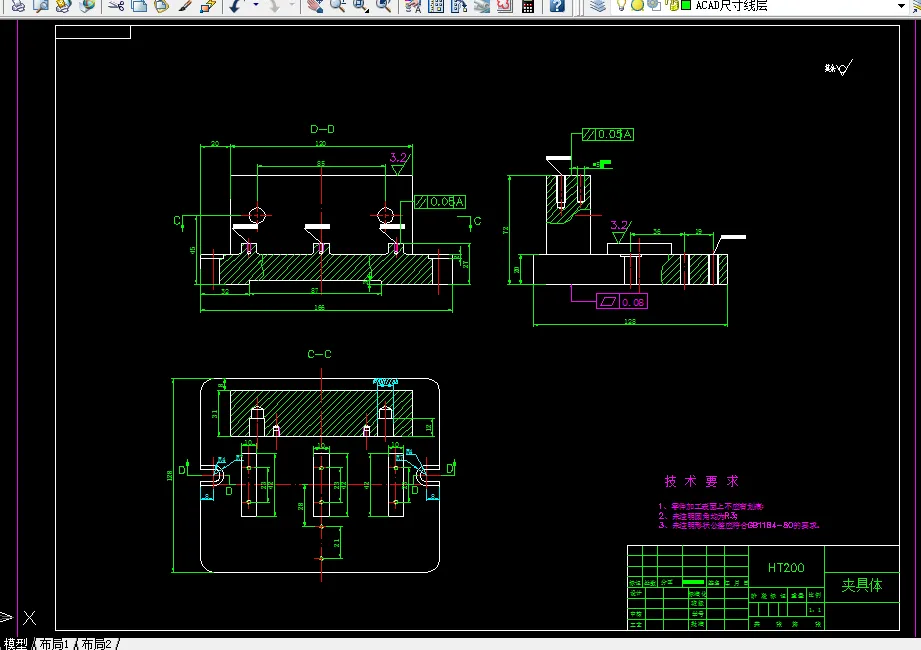Switch to the 布局2 layout tab
921x650 pixels.
[x=96, y=644]
